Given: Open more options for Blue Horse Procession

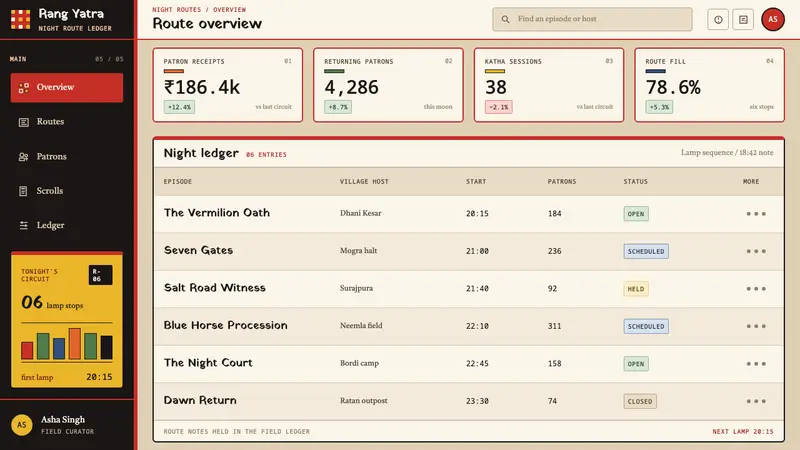Looking at the screenshot, I should coord(756,326).
